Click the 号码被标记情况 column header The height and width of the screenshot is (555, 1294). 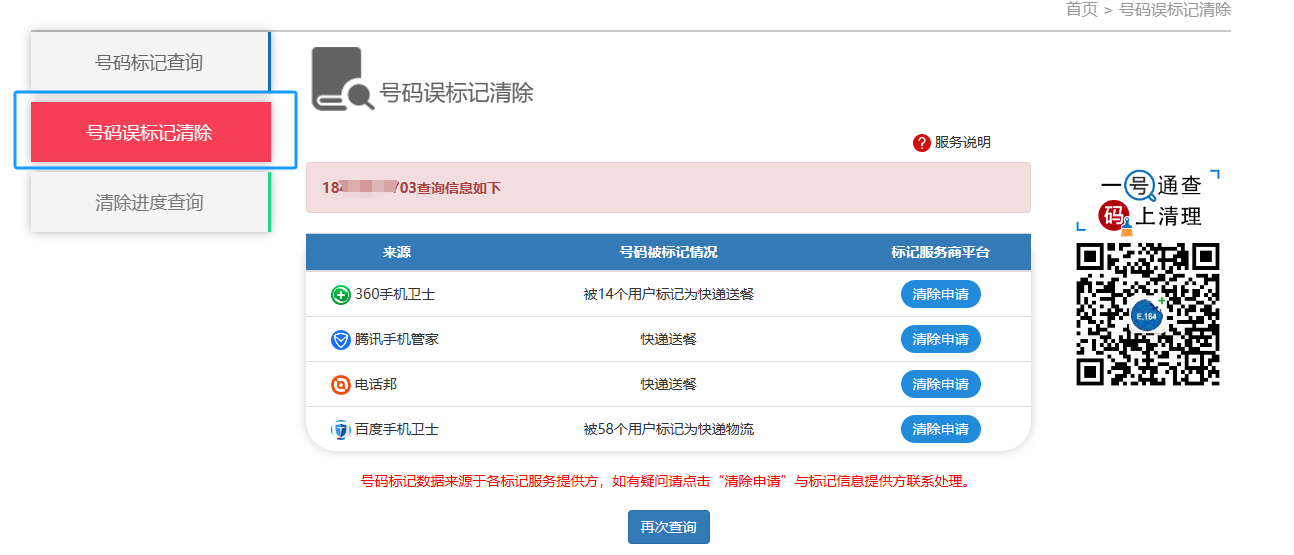pyautogui.click(x=668, y=252)
